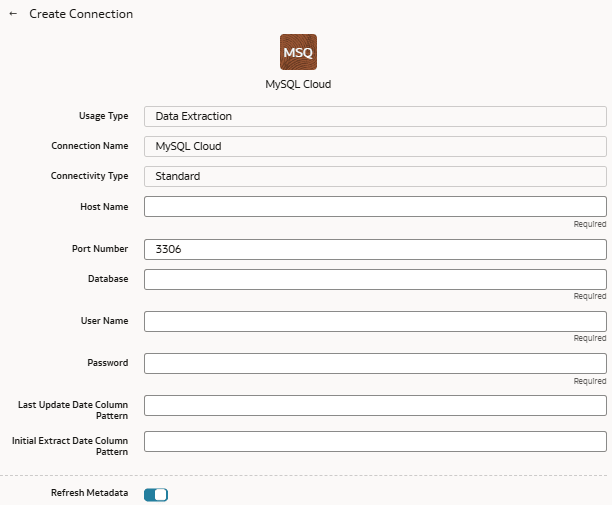This screenshot has height=505, width=612.
Task: Click the Connection Name field
Action: (x=375, y=146)
